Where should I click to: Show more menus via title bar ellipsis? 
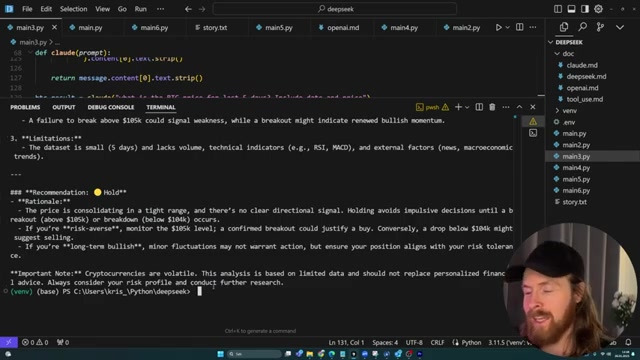(160, 9)
